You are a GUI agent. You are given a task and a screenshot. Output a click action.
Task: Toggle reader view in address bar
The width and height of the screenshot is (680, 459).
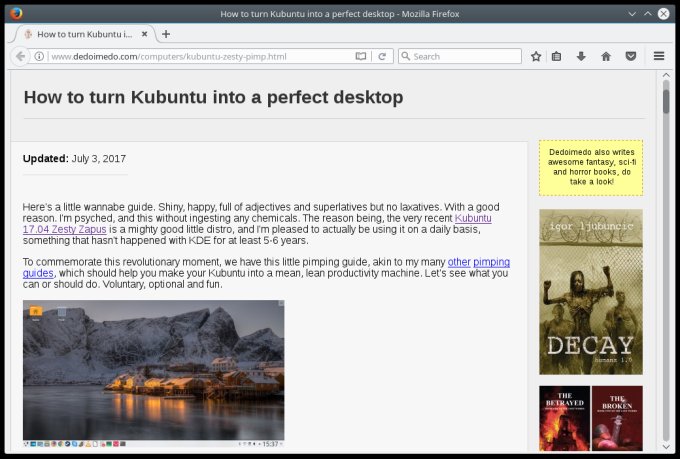click(361, 57)
